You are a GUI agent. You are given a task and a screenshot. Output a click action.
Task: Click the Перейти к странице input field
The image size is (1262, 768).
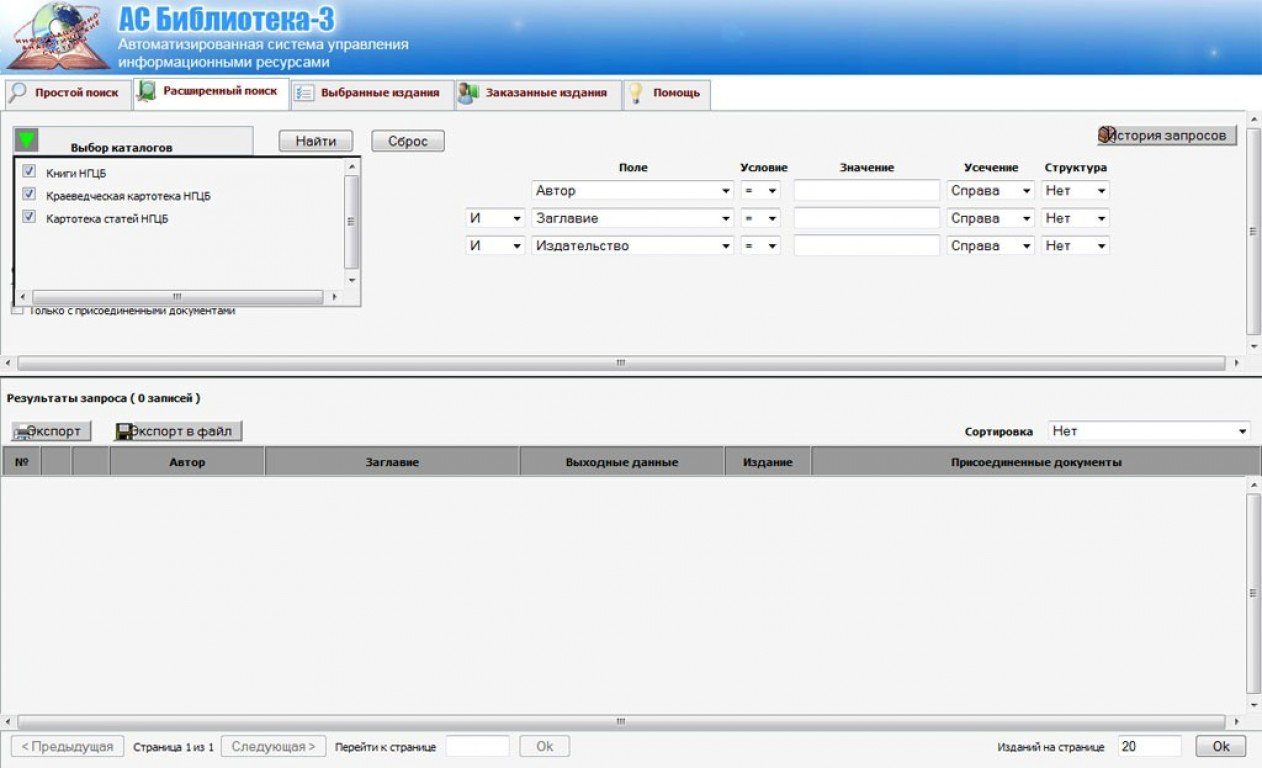pyautogui.click(x=477, y=747)
